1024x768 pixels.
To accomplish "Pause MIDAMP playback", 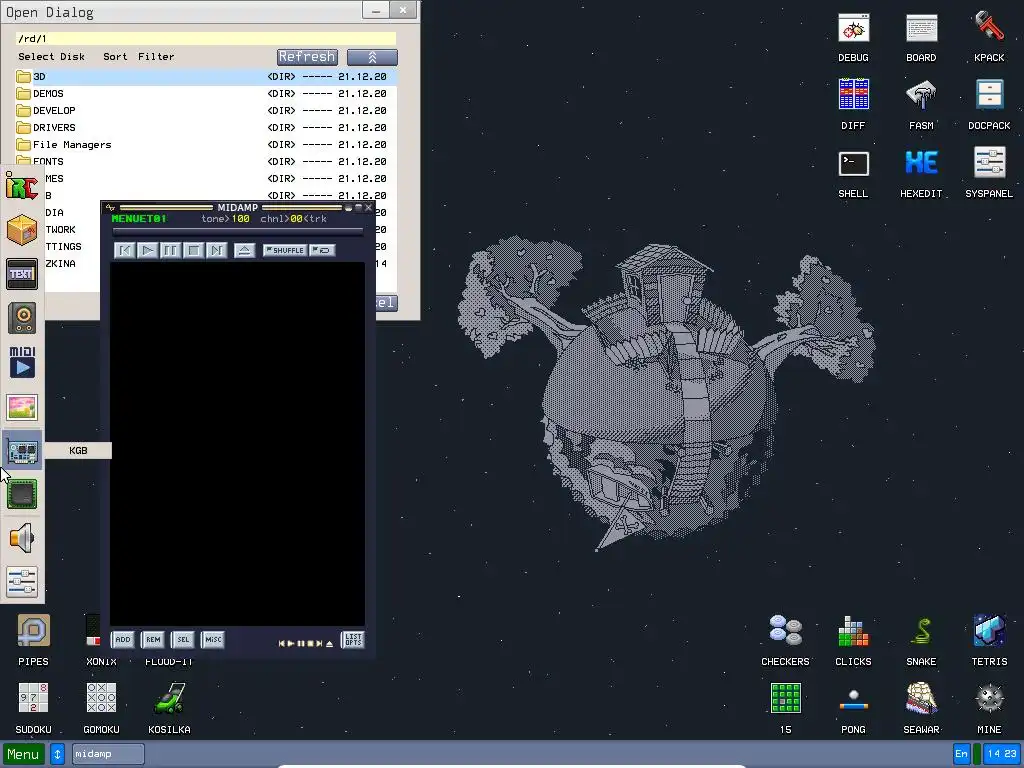I will (170, 250).
